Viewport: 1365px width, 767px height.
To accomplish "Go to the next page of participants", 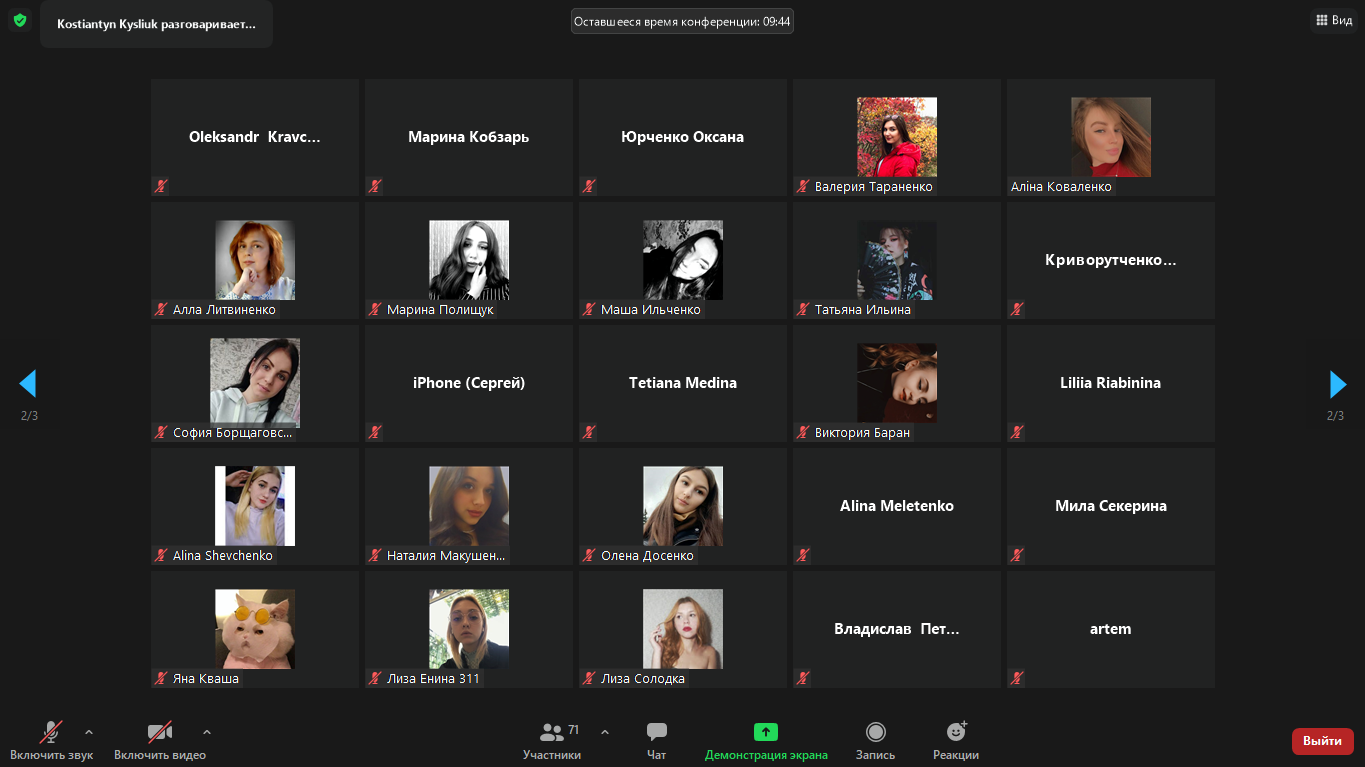I will 1337,384.
